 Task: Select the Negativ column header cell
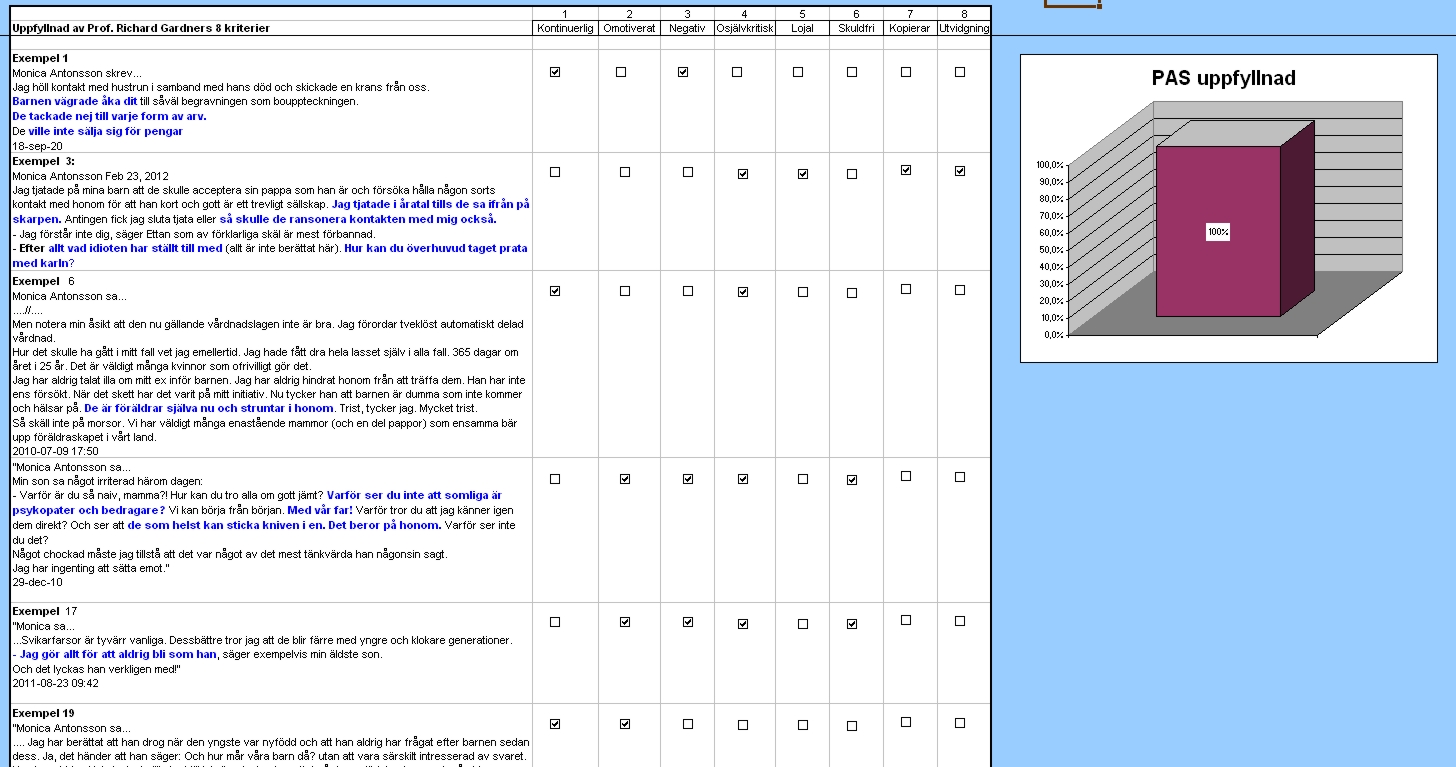687,28
